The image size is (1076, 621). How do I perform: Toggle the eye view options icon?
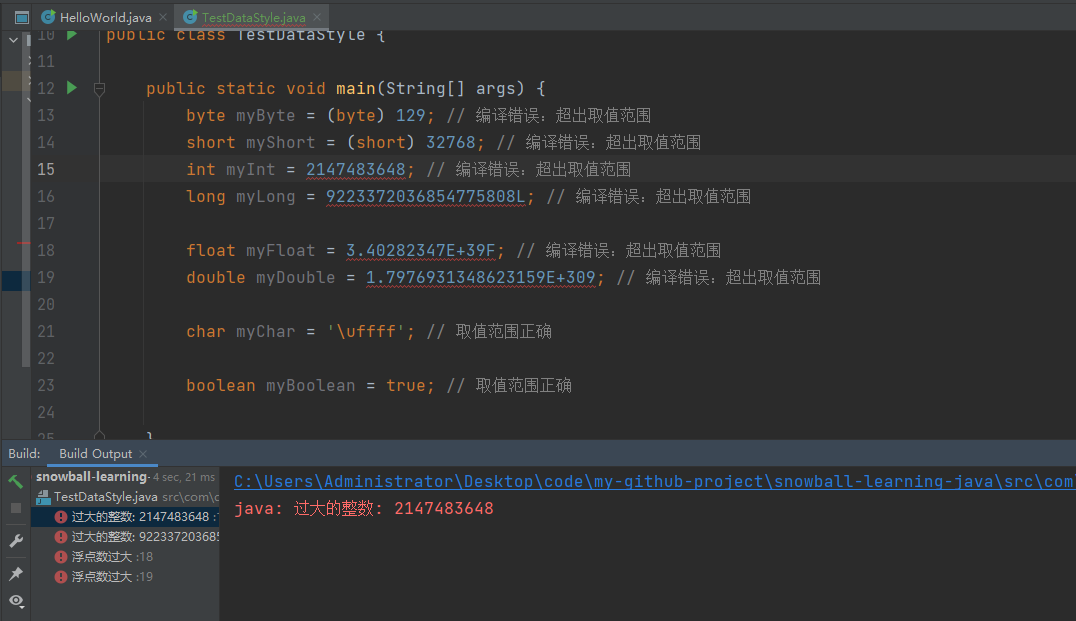(x=16, y=601)
